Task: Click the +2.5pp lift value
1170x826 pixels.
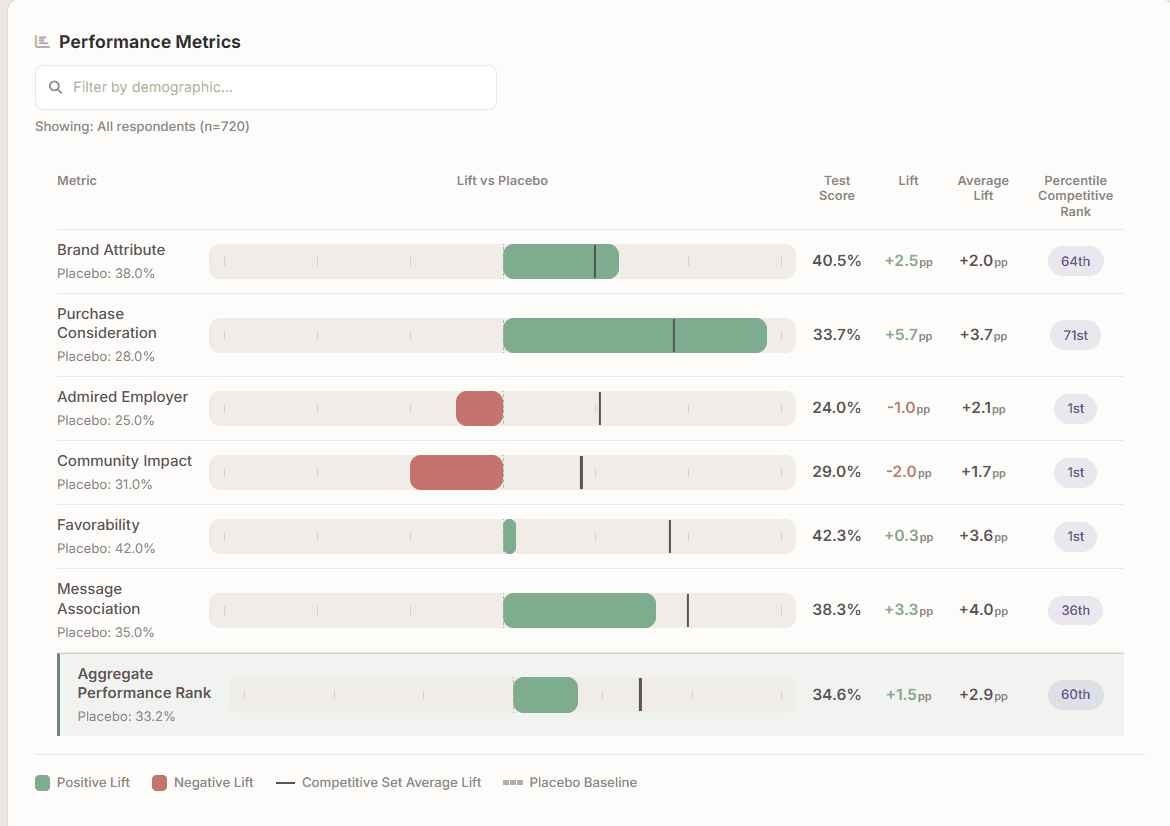Action: pos(908,261)
